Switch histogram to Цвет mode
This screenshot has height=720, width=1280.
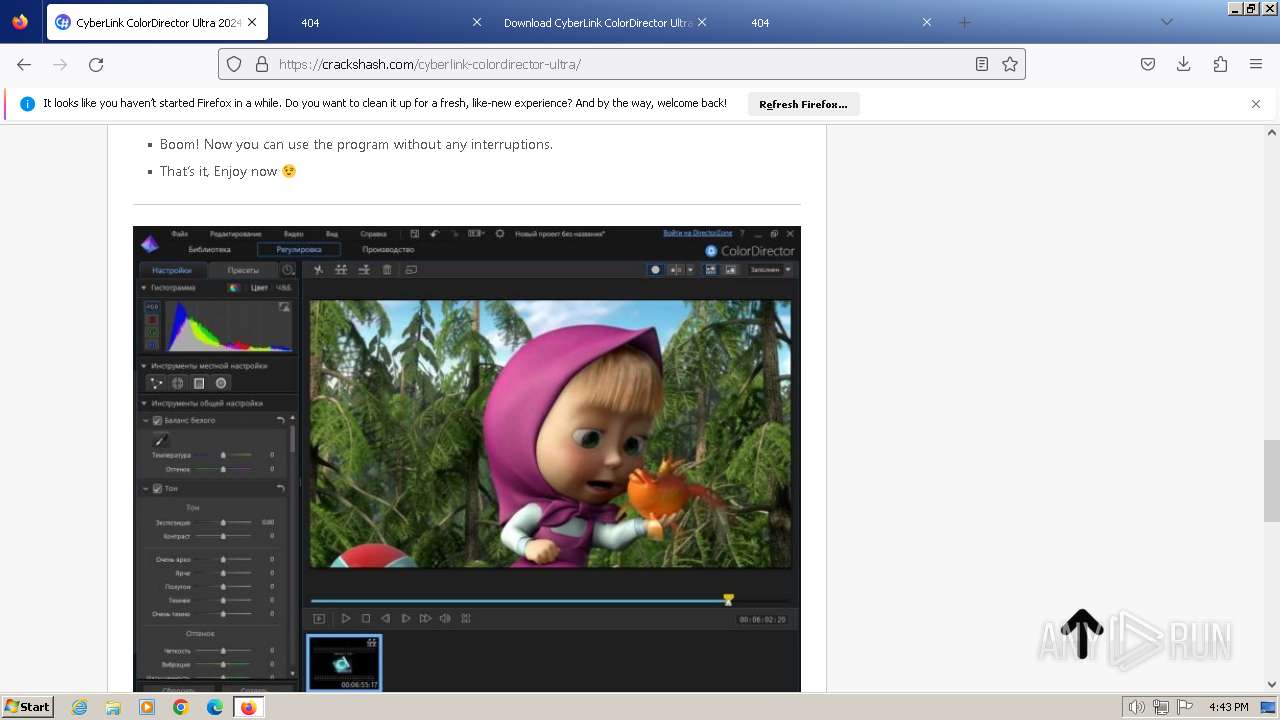tap(259, 288)
